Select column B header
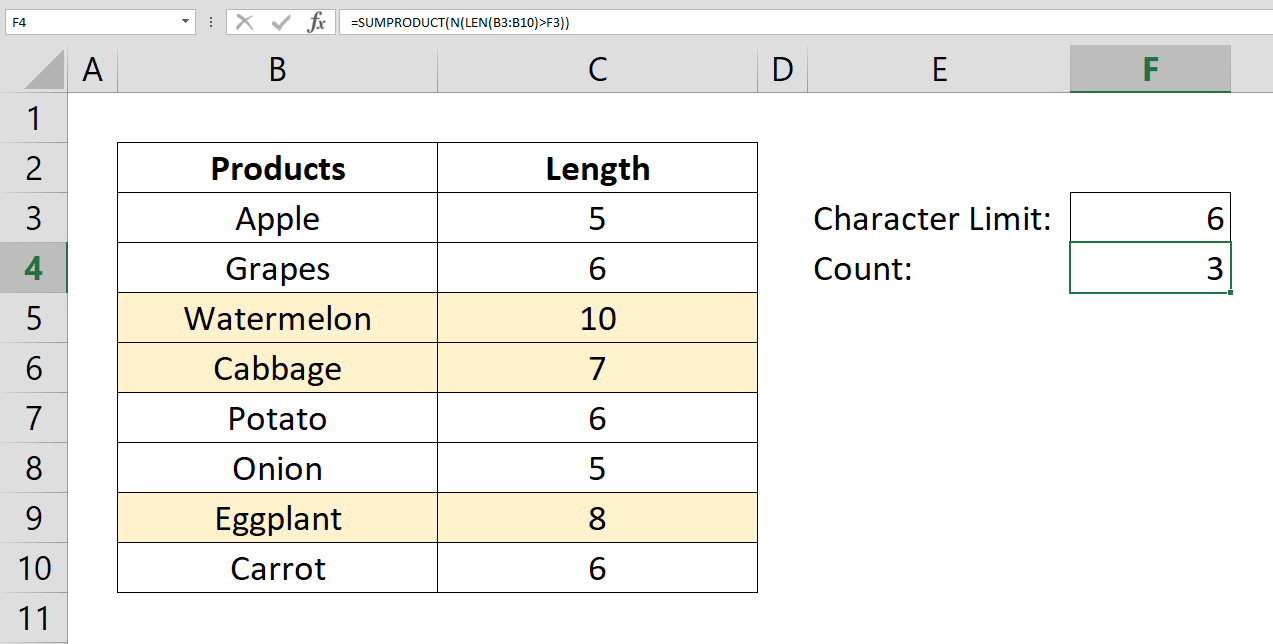The image size is (1273, 644). click(x=278, y=69)
